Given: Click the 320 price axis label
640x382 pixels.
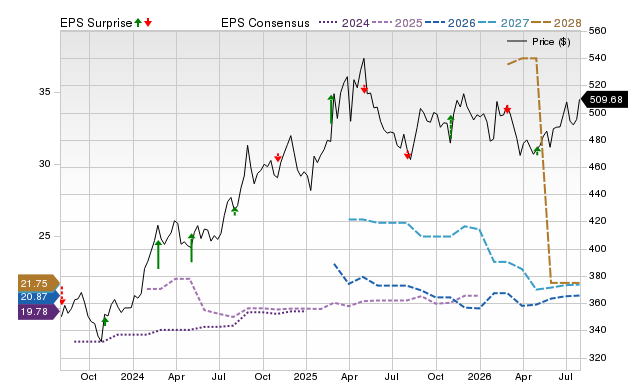Looking at the screenshot, I should [x=598, y=358].
